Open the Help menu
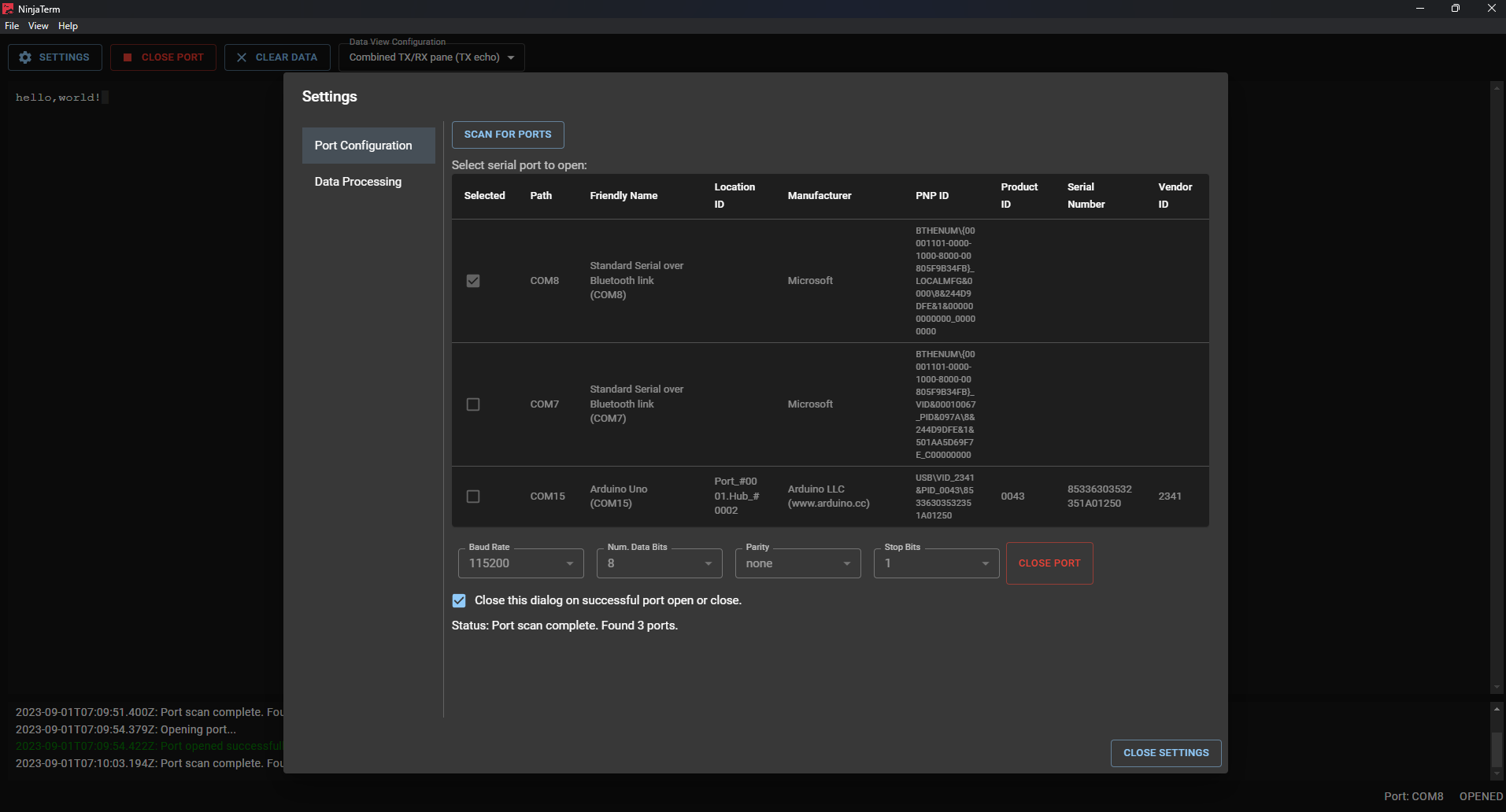The width and height of the screenshot is (1506, 812). click(68, 26)
